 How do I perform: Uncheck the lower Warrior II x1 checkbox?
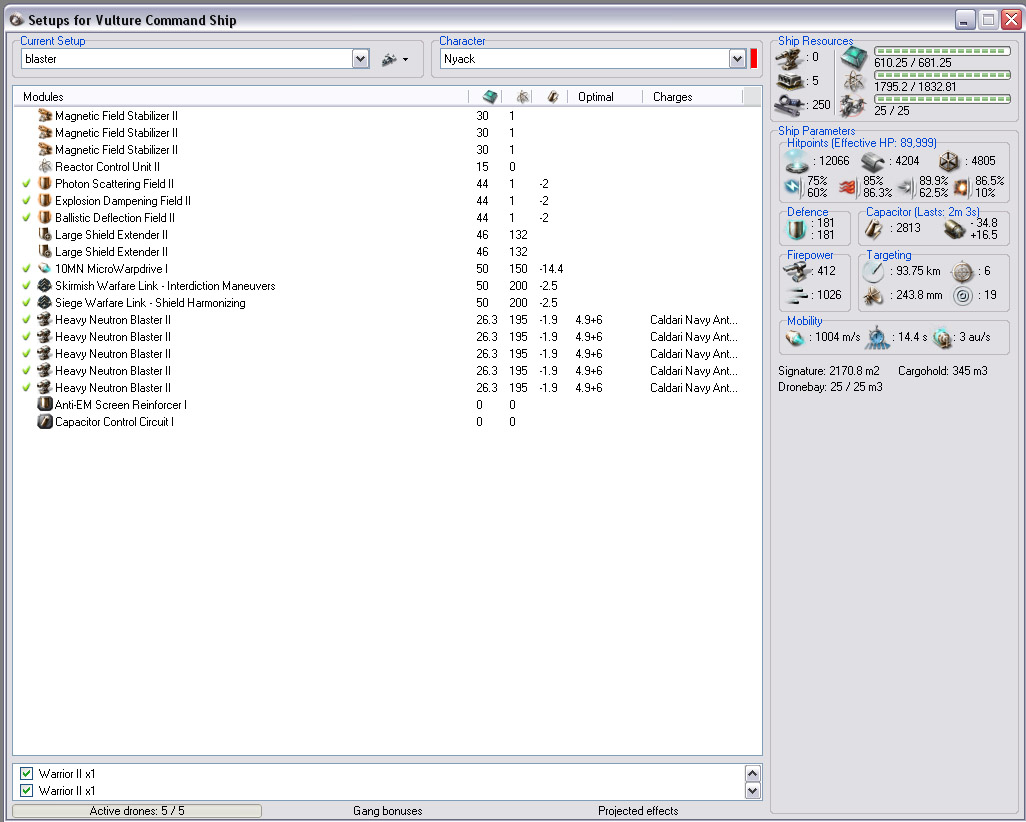(26, 791)
